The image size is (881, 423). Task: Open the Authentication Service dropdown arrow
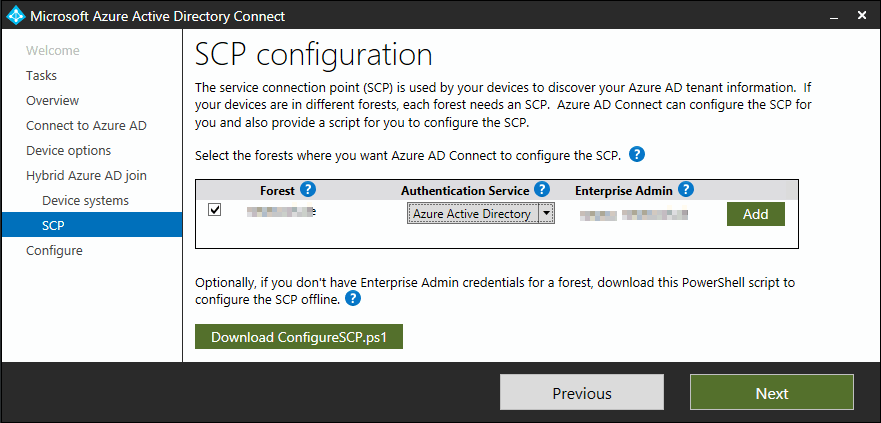coord(545,213)
